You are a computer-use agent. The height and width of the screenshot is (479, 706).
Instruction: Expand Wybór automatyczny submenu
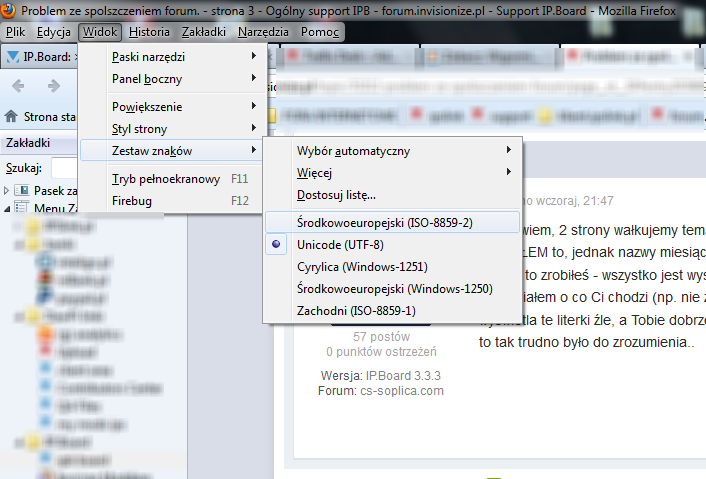pos(392,151)
